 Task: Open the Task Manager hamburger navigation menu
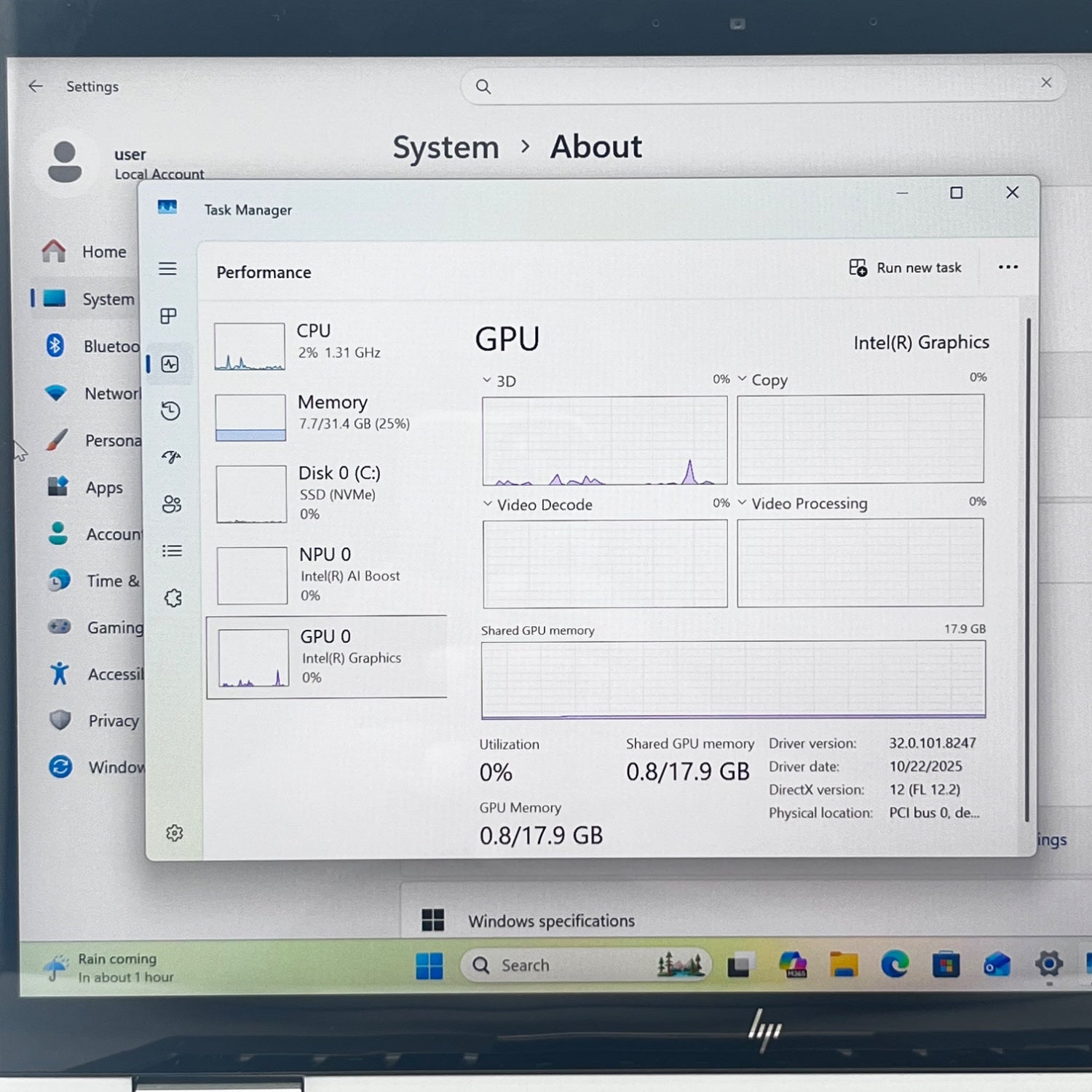tap(167, 269)
